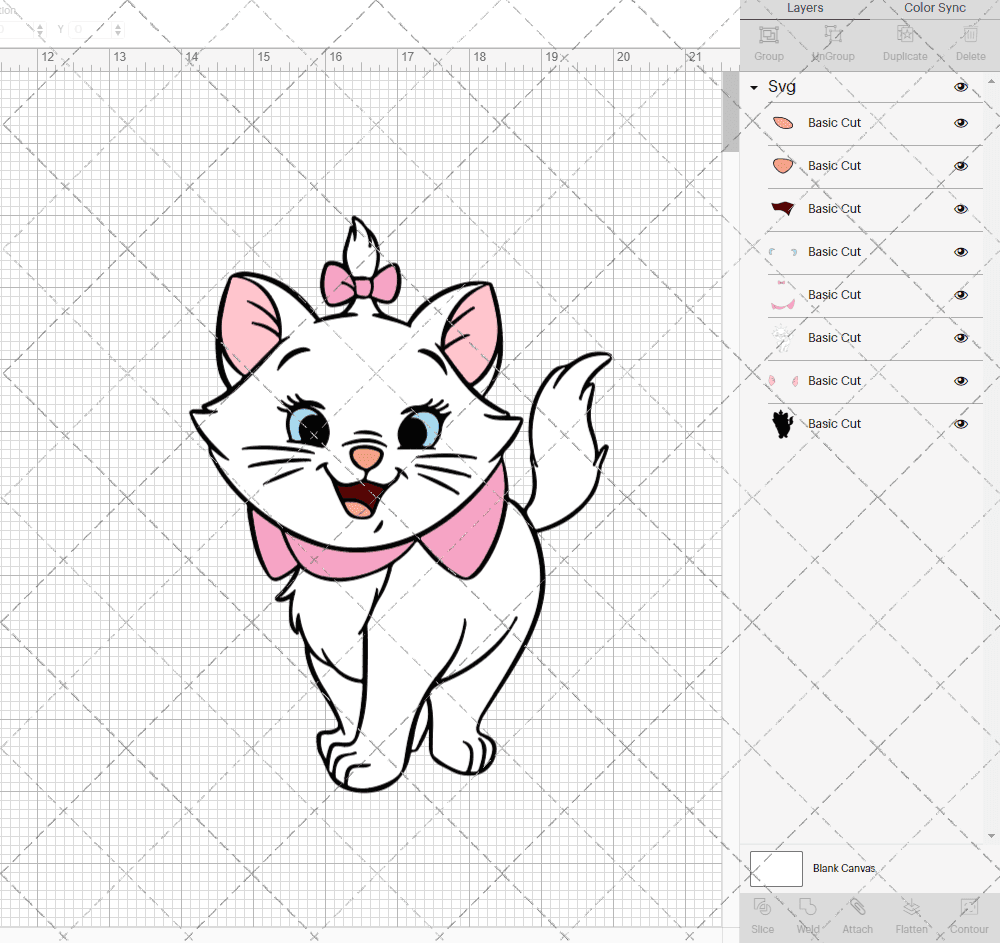Click the cat's peach nose on canvas
1000x943 pixels.
tap(366, 458)
